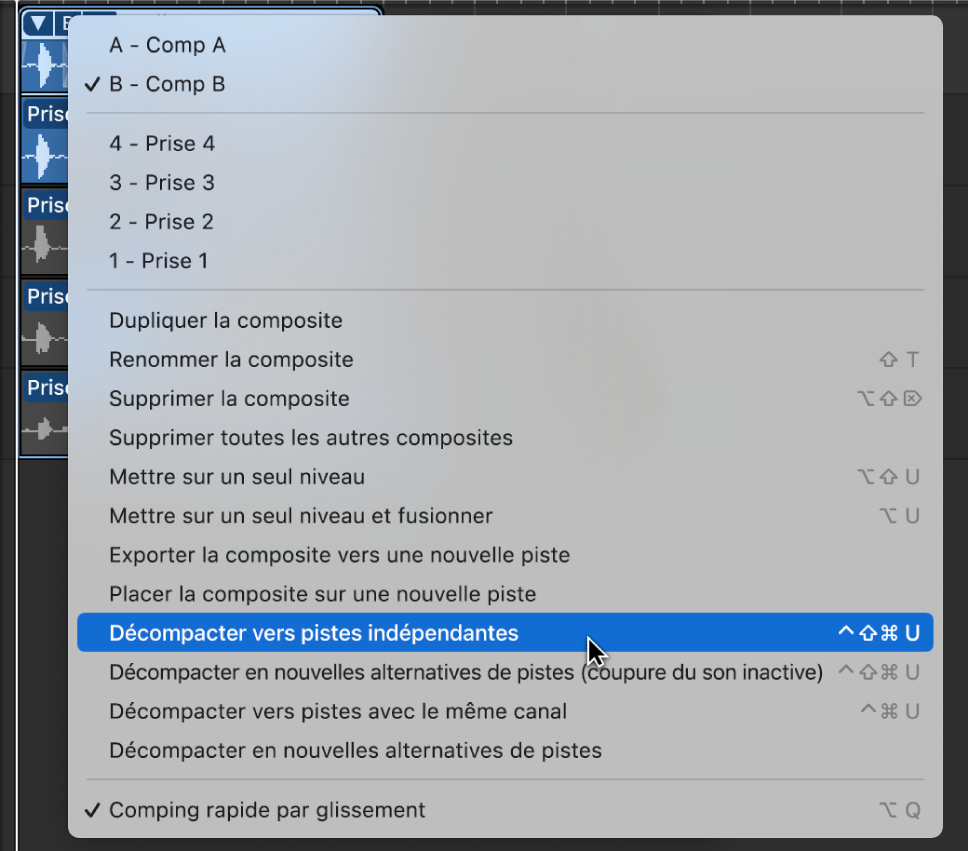968x851 pixels.
Task: Select take "2 - Prise 2"
Action: click(162, 221)
